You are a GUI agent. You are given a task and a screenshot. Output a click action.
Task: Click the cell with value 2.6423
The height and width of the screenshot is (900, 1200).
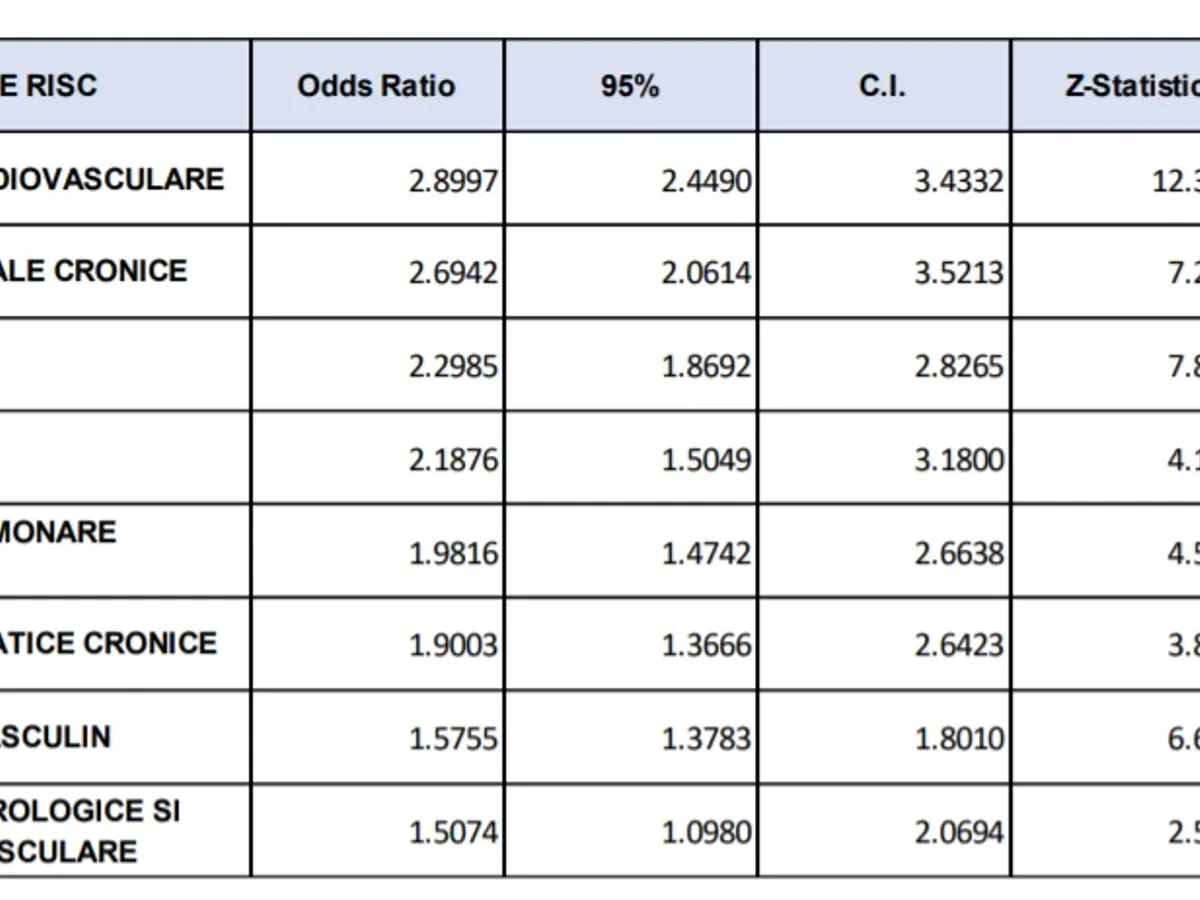pos(959,645)
